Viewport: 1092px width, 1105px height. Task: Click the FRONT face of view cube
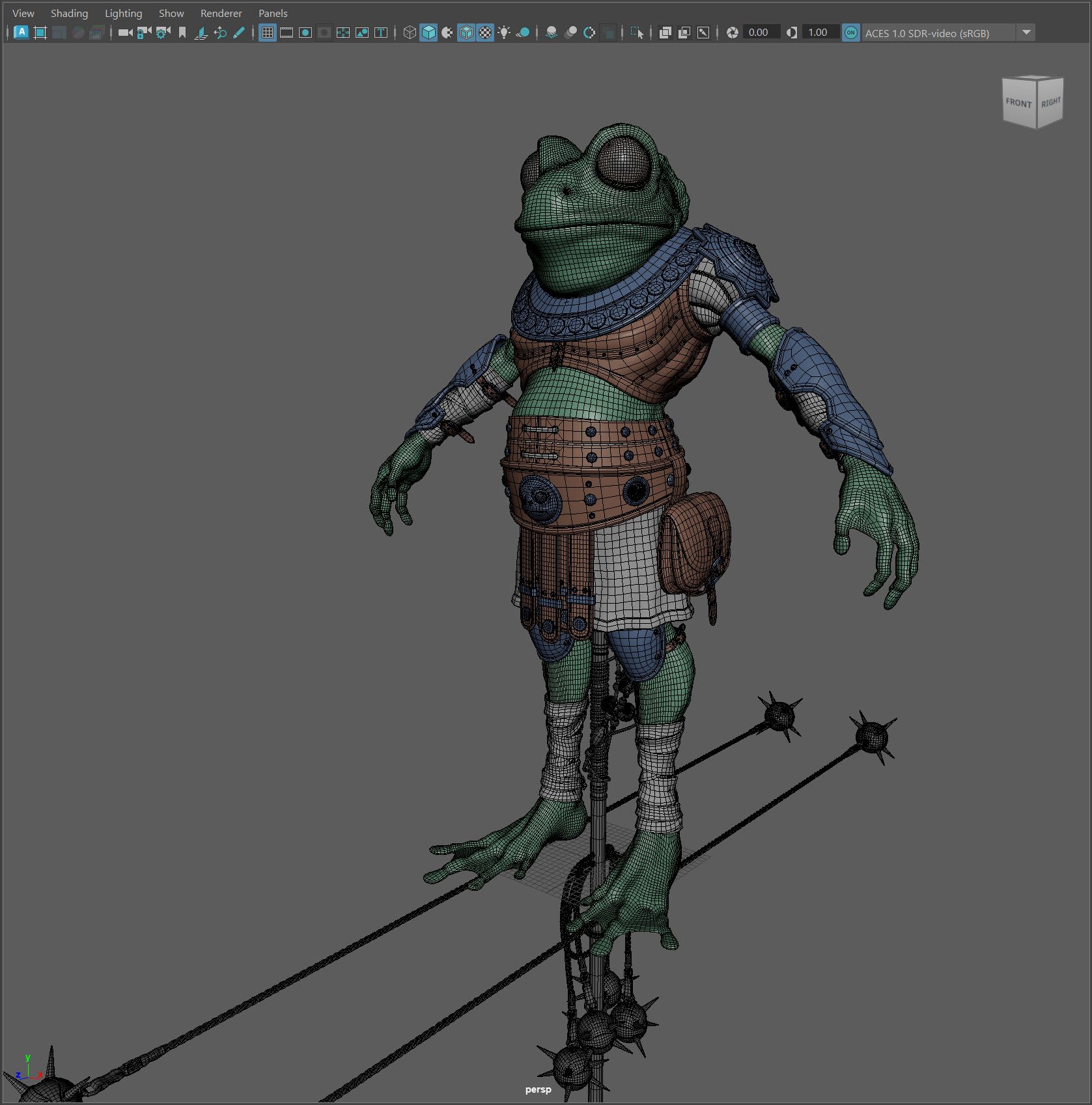pyautogui.click(x=1018, y=104)
